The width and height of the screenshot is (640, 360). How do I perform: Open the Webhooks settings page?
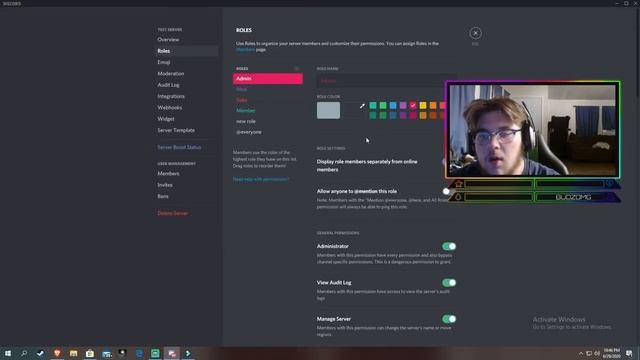pyautogui.click(x=186, y=108)
